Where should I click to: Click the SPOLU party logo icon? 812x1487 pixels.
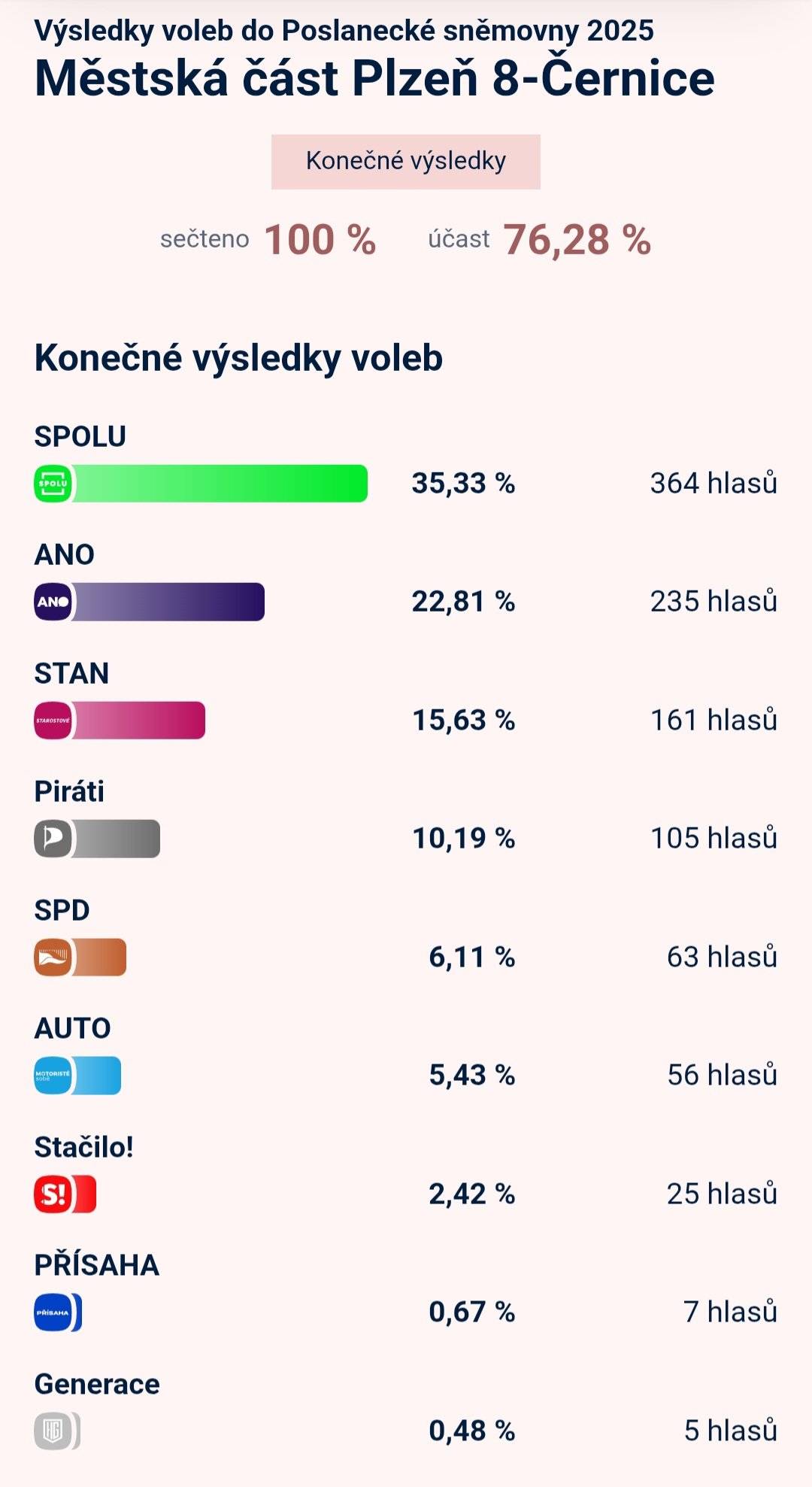tap(53, 484)
